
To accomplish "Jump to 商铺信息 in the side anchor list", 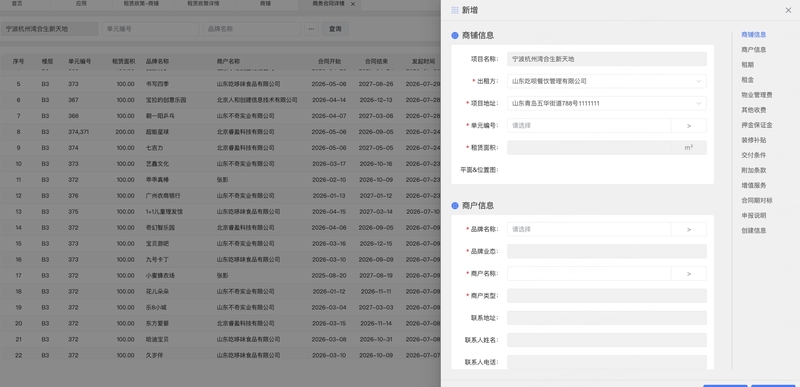I will [754, 35].
